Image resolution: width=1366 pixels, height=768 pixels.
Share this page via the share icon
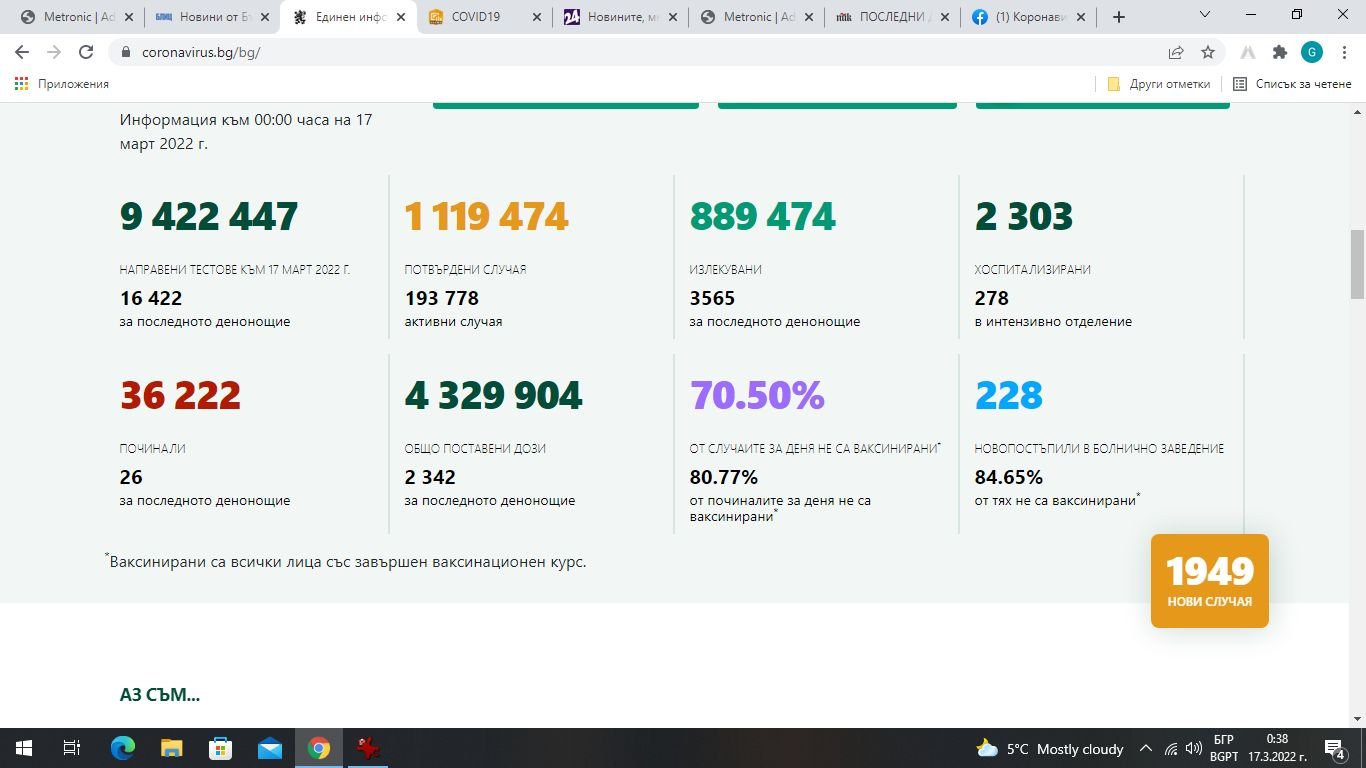1176,52
